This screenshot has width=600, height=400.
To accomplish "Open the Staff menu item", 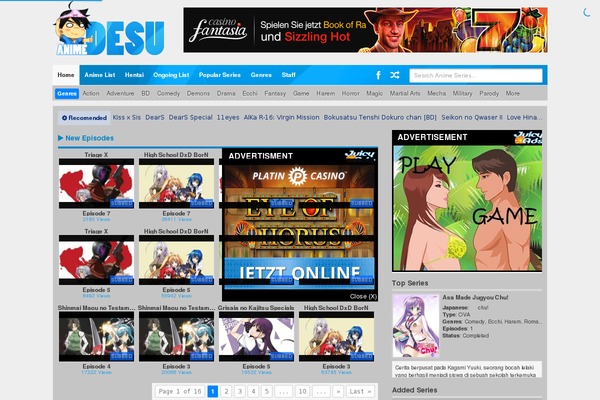I will [289, 75].
